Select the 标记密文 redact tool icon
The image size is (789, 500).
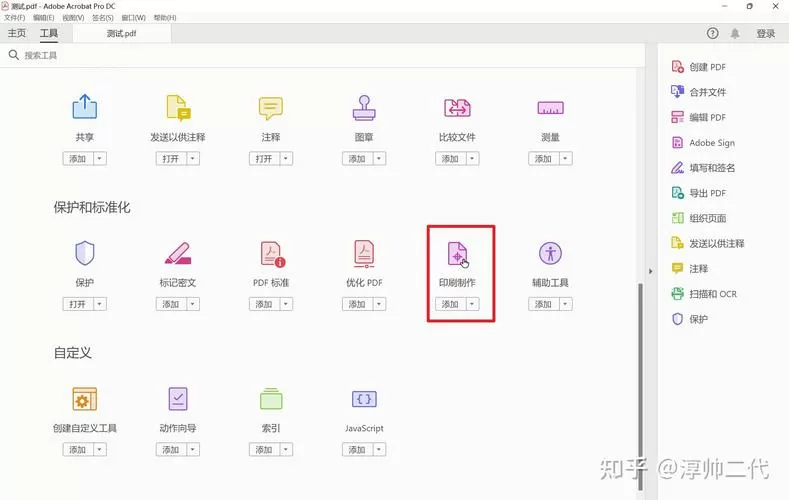click(178, 253)
